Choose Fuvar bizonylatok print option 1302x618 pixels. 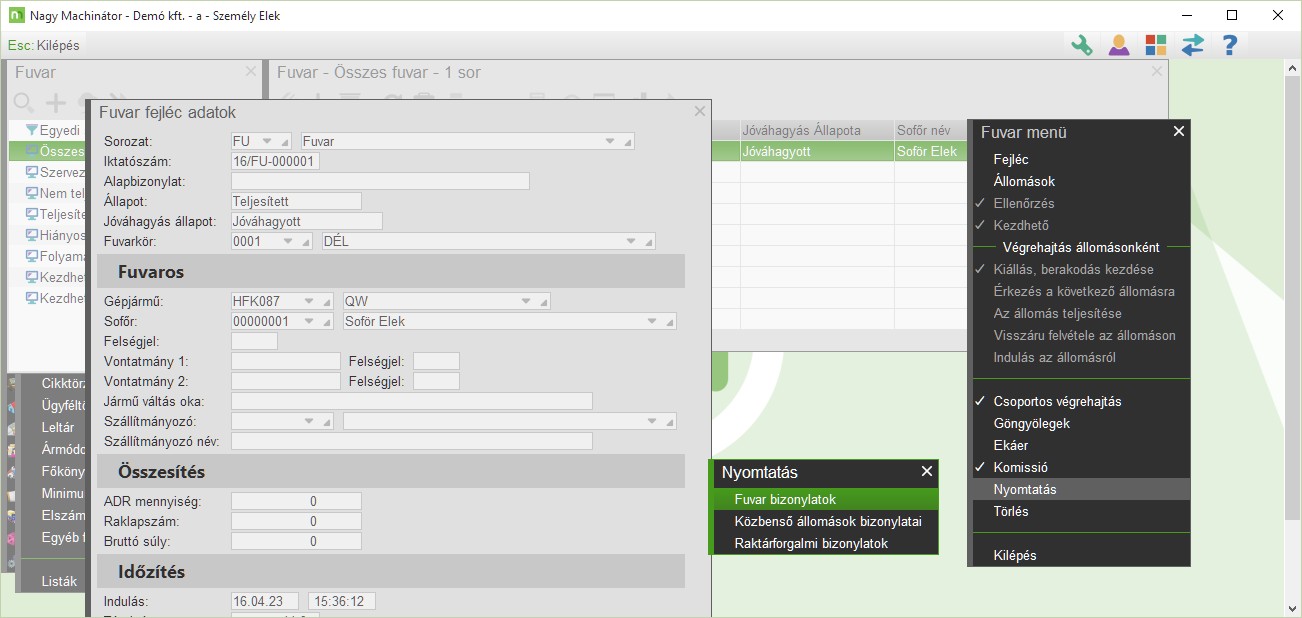point(825,499)
